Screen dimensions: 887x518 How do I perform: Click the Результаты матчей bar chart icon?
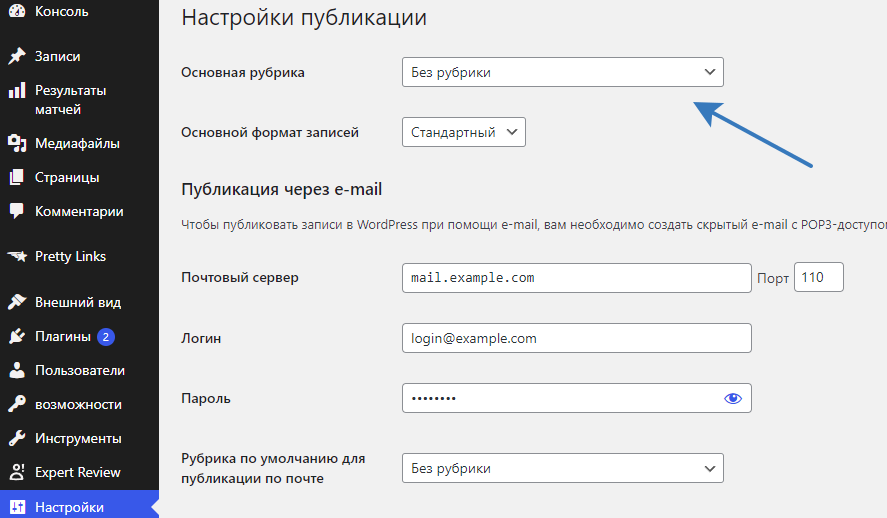[x=17, y=90]
